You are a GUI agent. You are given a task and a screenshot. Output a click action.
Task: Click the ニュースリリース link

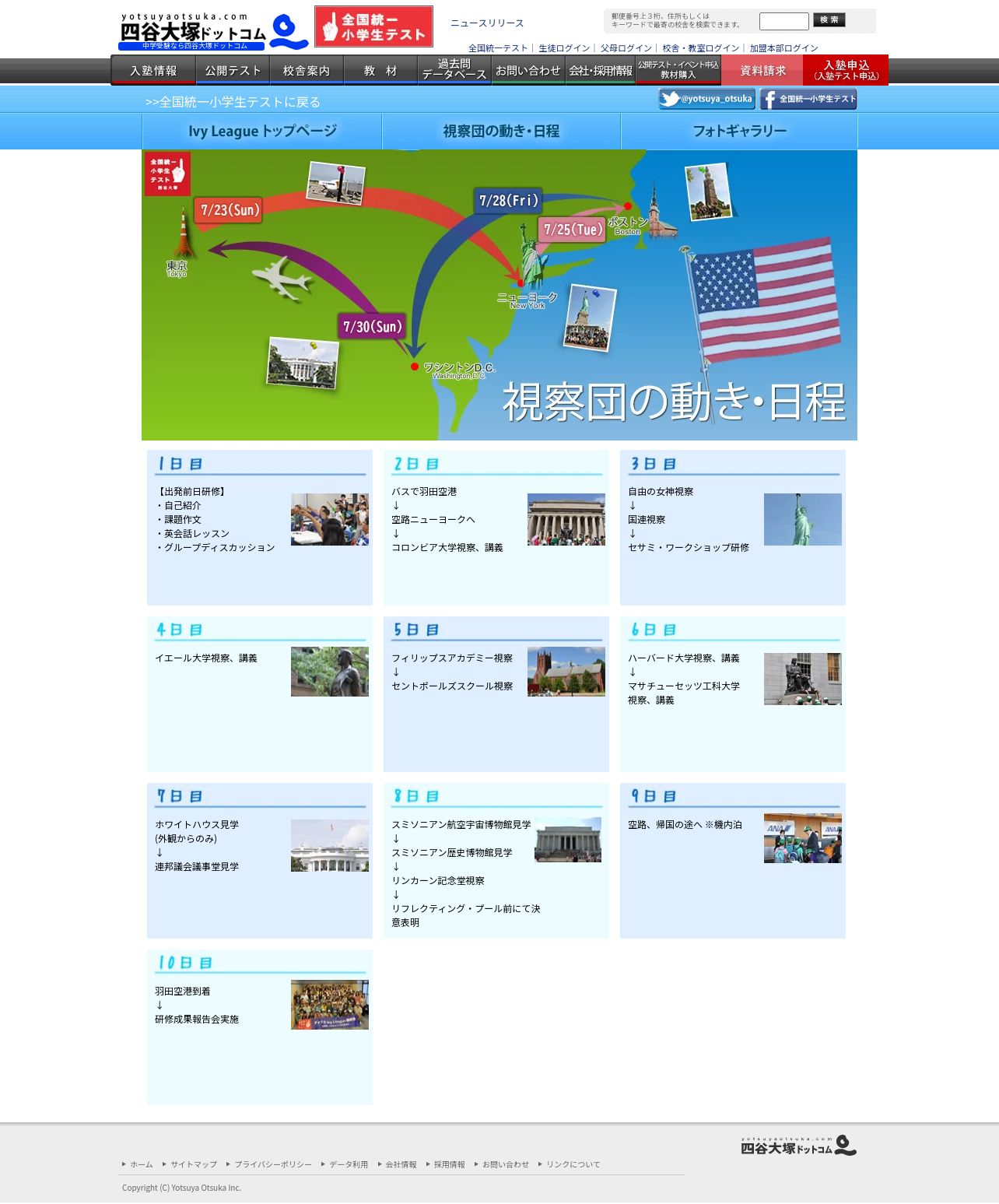click(x=487, y=23)
